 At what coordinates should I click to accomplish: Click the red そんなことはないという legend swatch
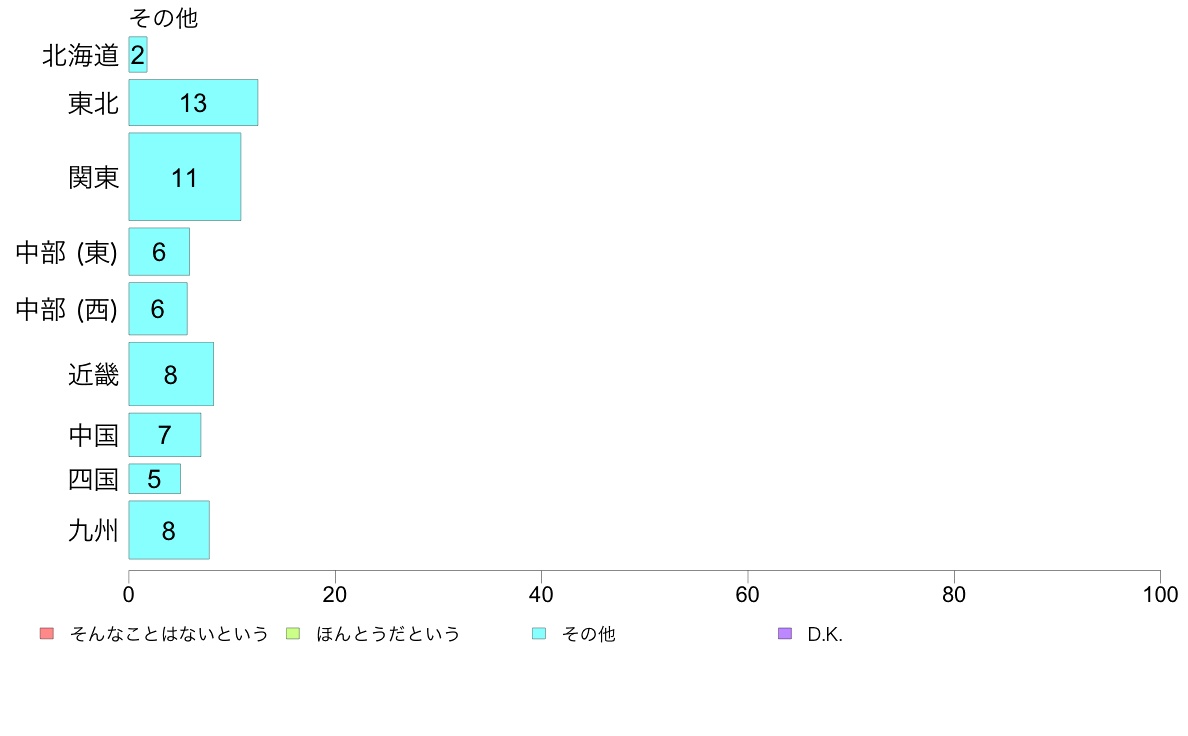pyautogui.click(x=47, y=634)
